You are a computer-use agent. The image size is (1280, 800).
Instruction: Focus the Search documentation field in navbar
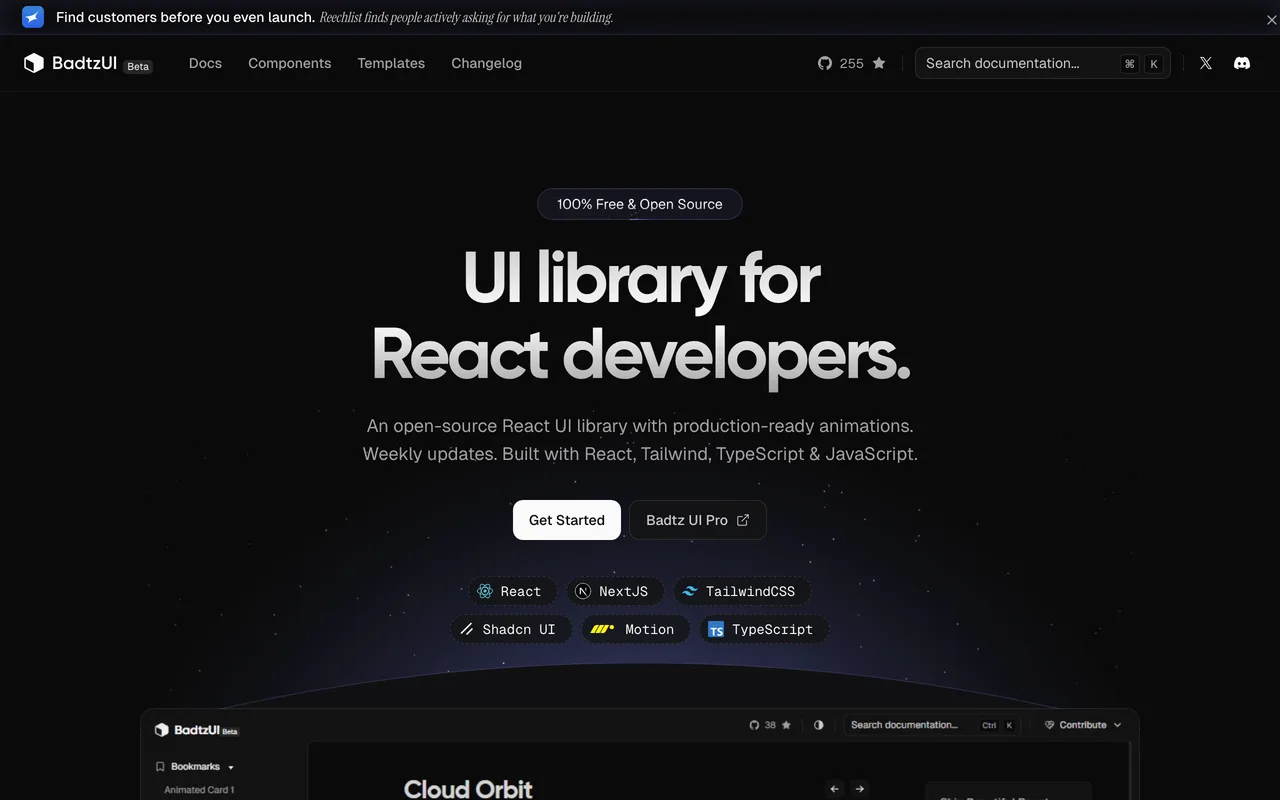(1043, 63)
